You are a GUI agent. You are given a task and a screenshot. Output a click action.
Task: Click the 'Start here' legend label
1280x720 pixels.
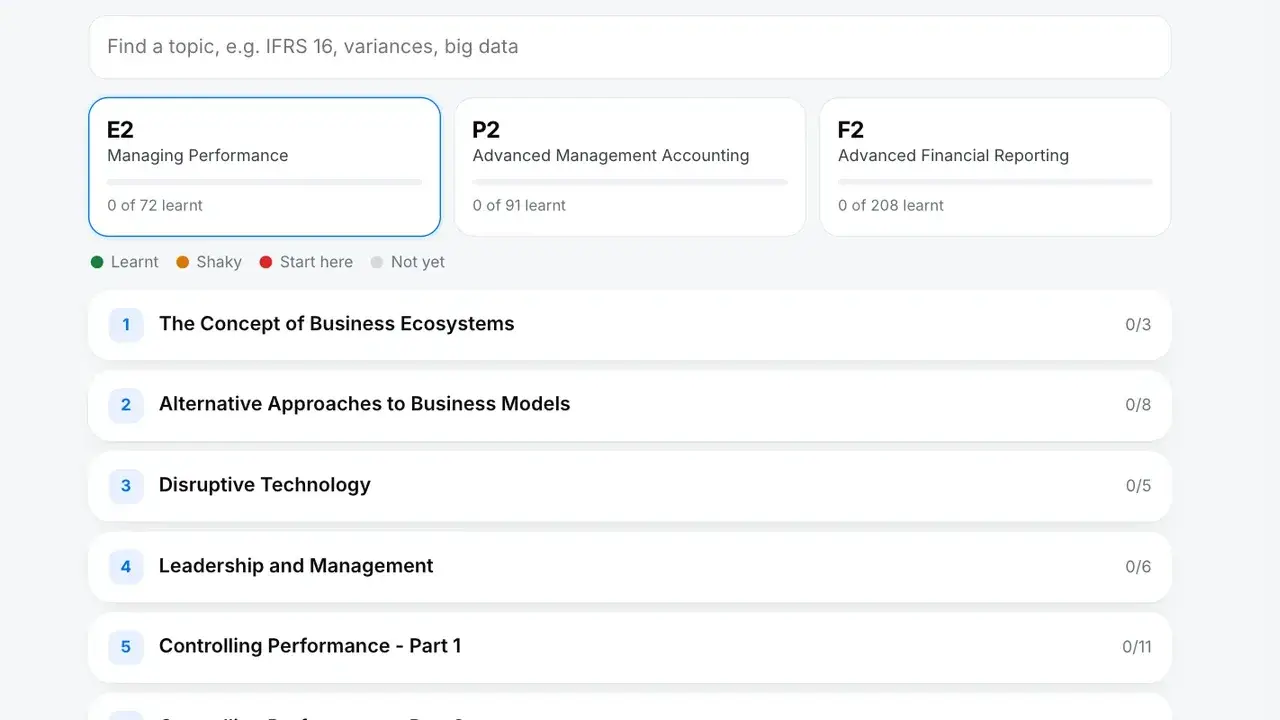click(x=316, y=262)
